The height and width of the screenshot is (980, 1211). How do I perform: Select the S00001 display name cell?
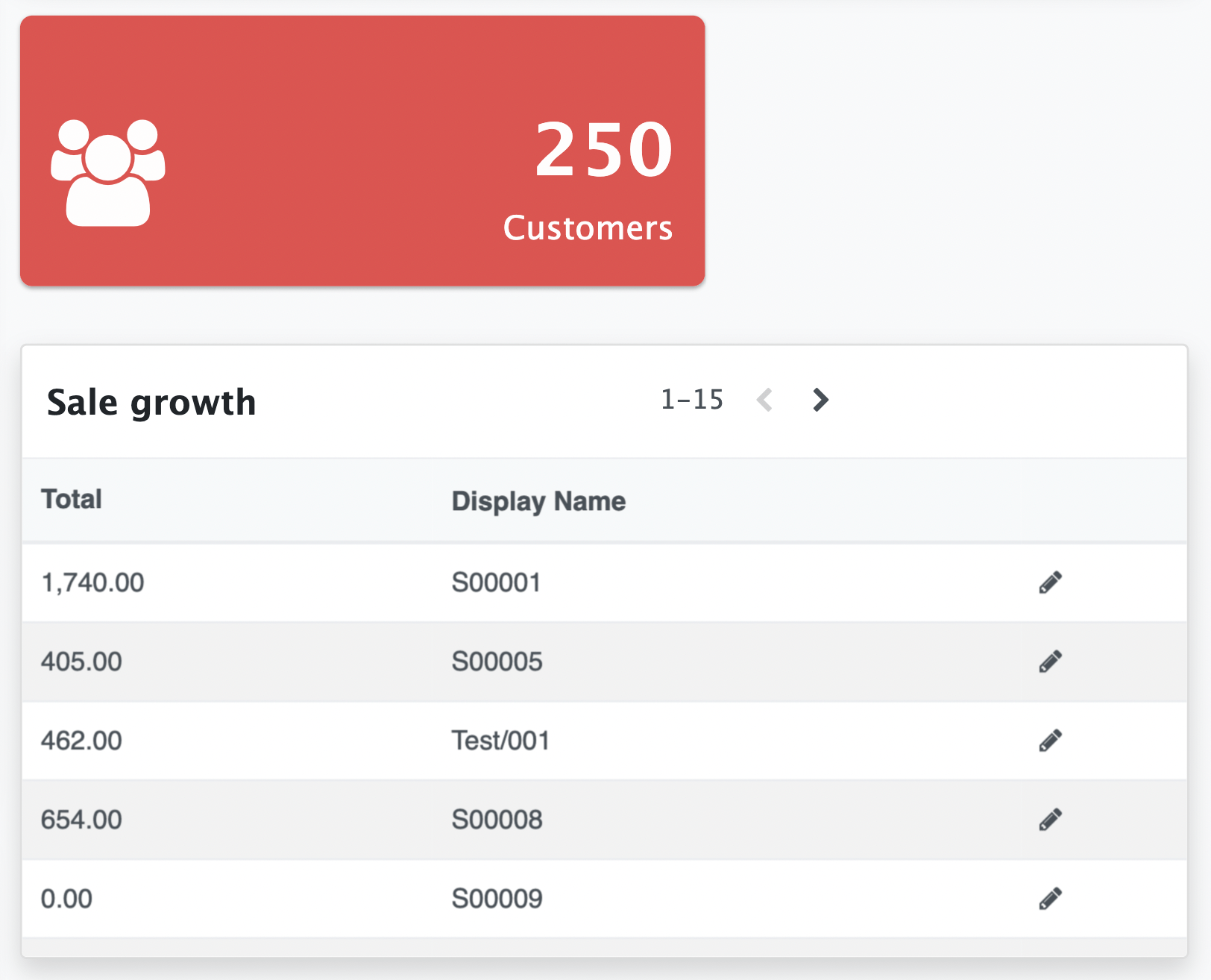[x=496, y=582]
